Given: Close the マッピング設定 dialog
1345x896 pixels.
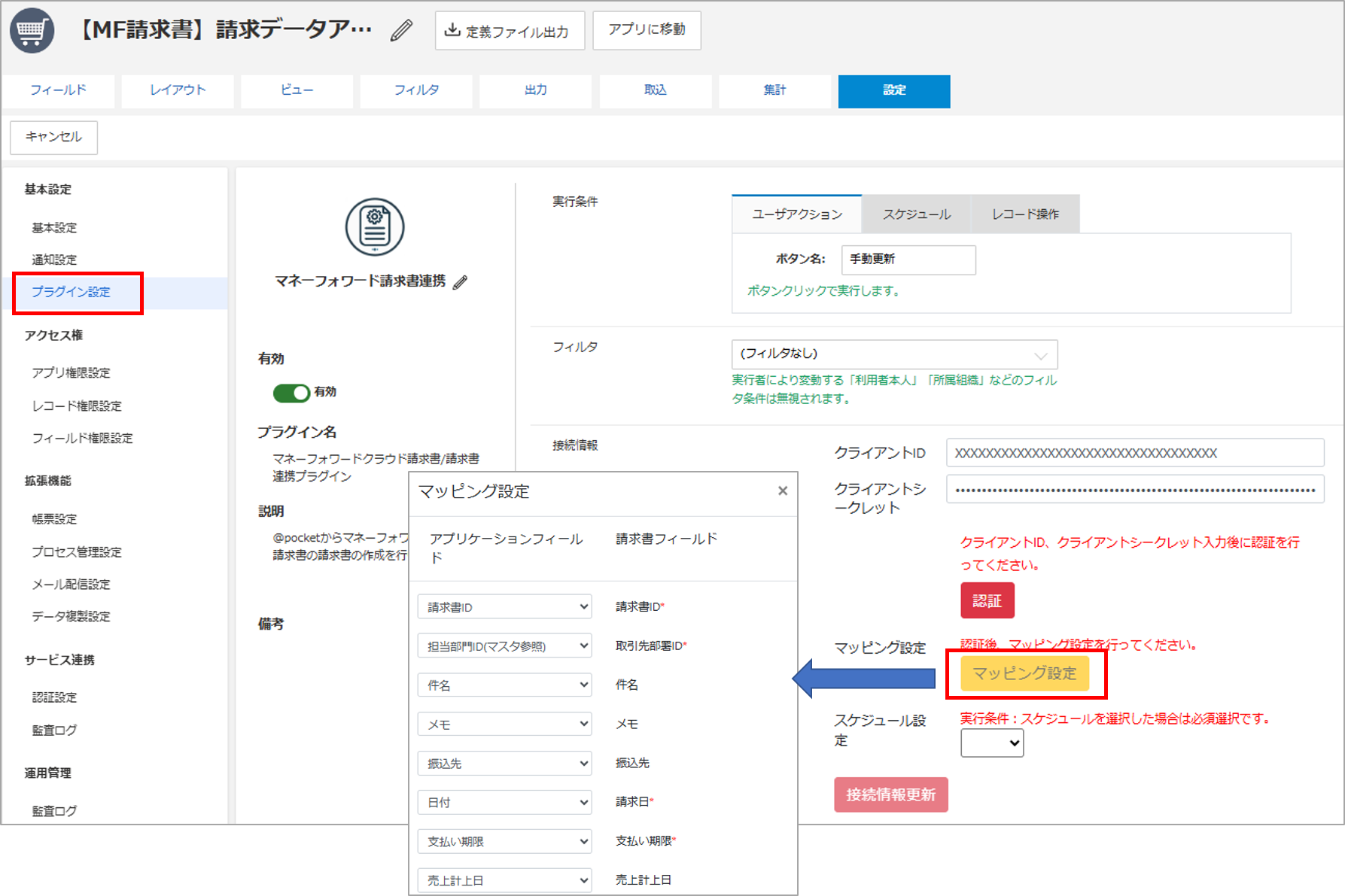Looking at the screenshot, I should pyautogui.click(x=783, y=491).
